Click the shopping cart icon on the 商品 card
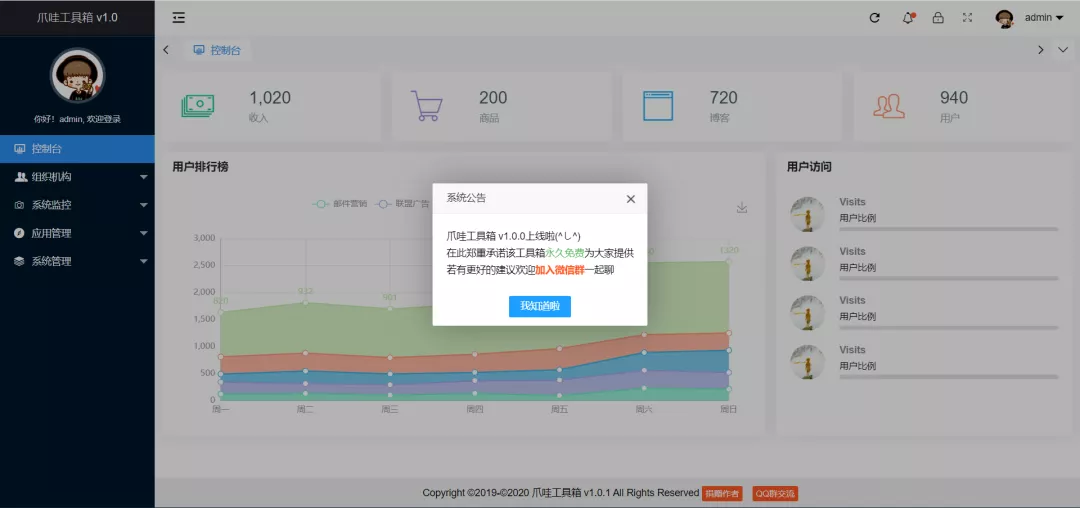1080x508 pixels. (427, 105)
